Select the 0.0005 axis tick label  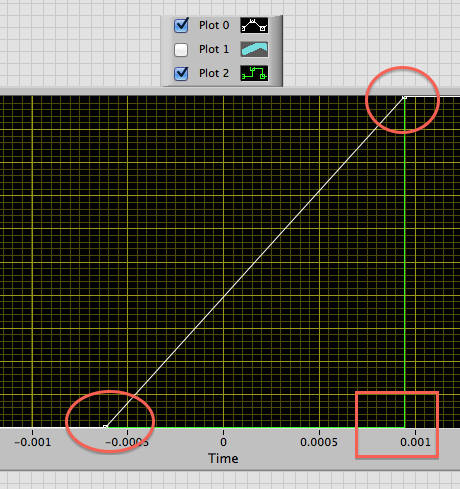(x=319, y=442)
